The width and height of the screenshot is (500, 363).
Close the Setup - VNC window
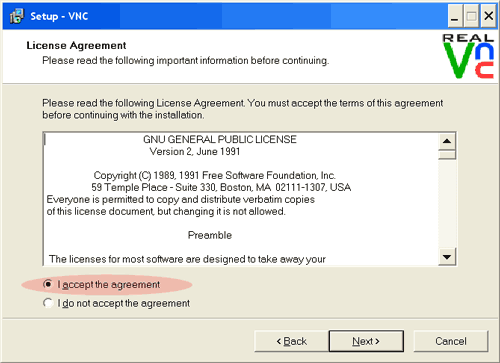point(489,16)
